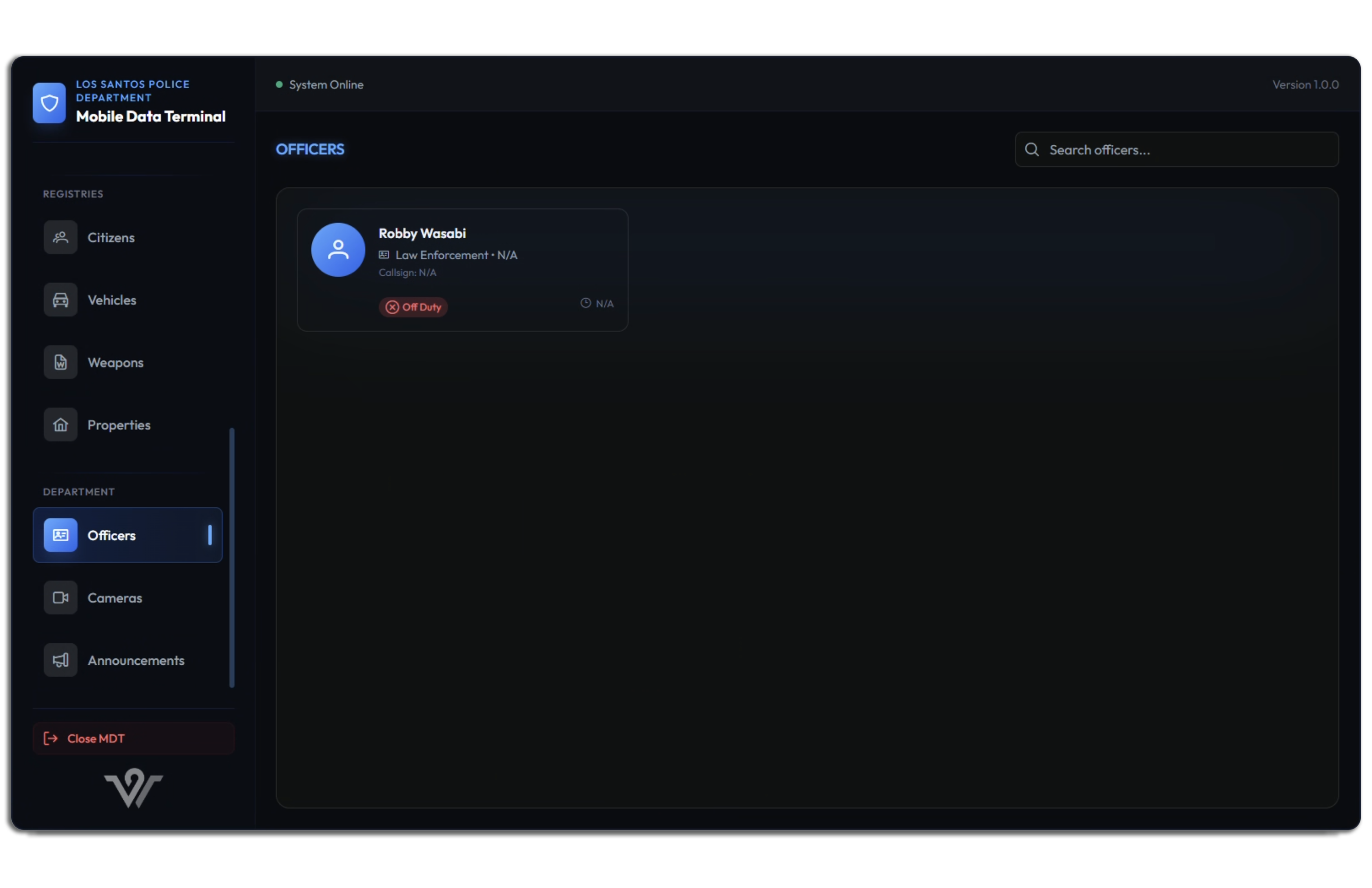The image size is (1372, 888).
Task: Click the Off Duty status badge
Action: pos(413,307)
